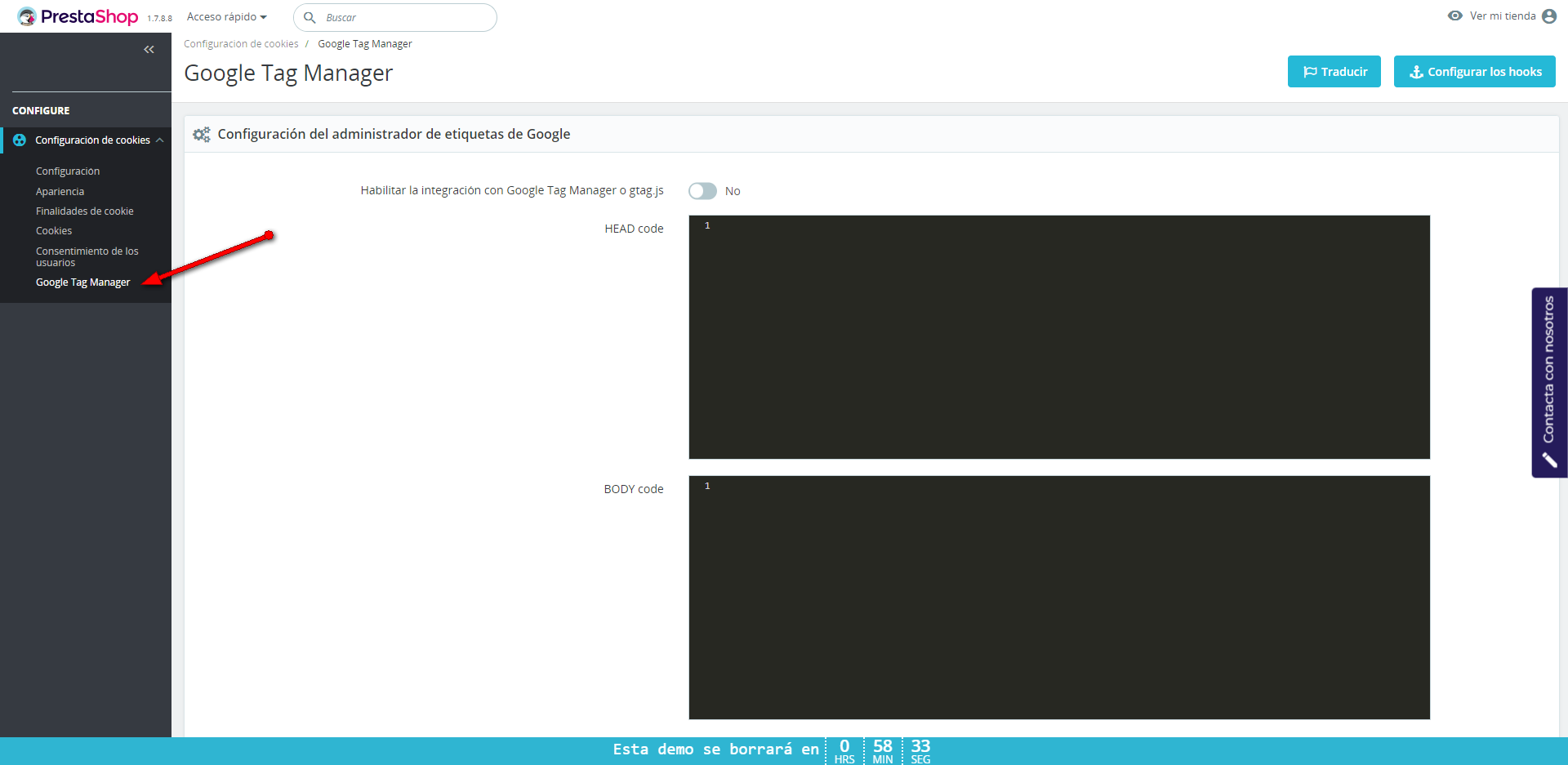
Task: Click the Traducir button
Action: 1334,72
